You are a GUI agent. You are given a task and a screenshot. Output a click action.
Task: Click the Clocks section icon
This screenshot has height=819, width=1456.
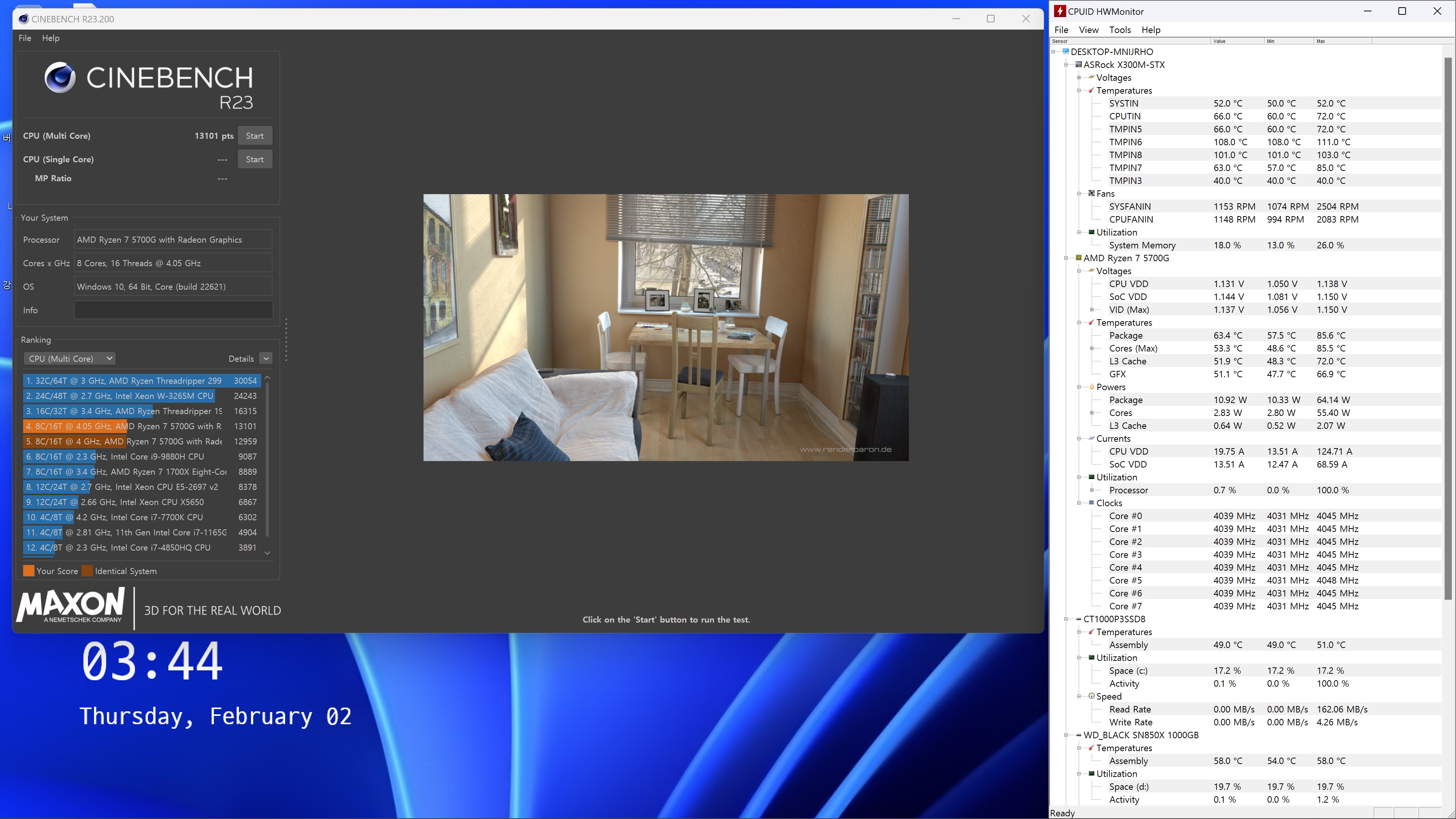pyautogui.click(x=1092, y=502)
